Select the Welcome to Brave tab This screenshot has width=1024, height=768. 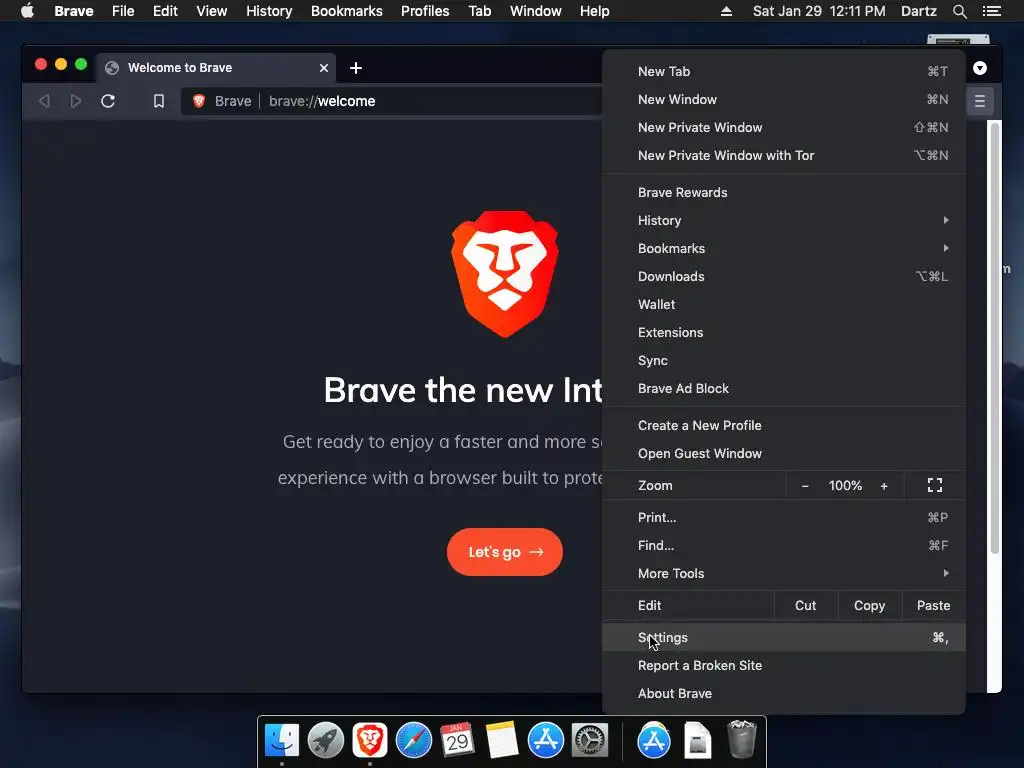(216, 68)
